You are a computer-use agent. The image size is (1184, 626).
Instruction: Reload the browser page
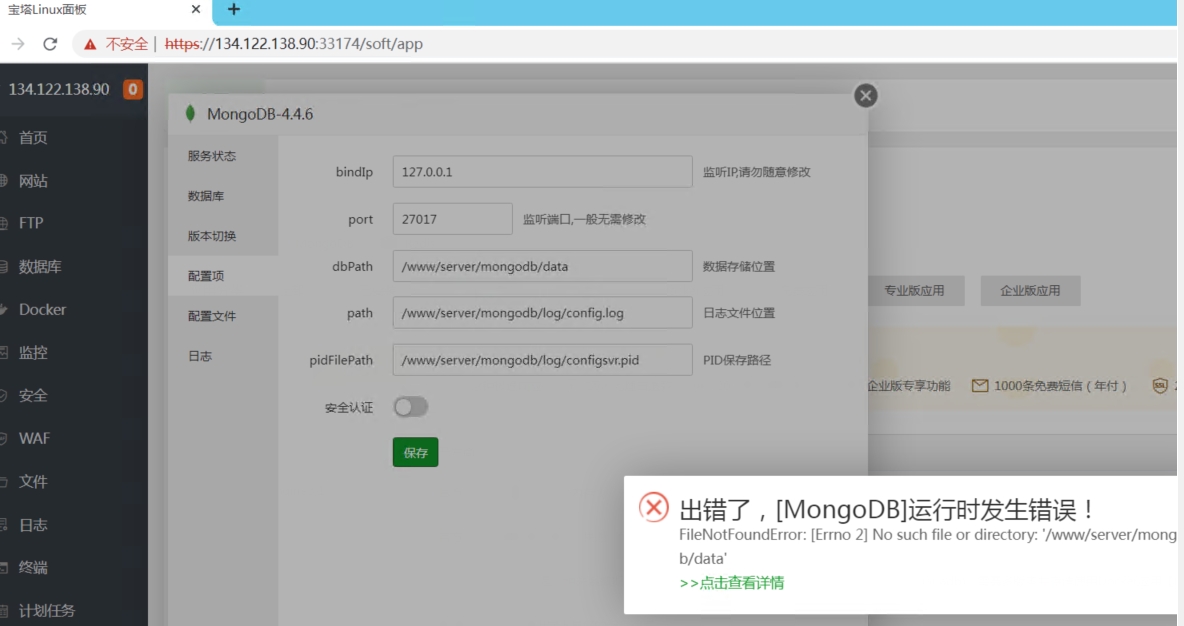pyautogui.click(x=50, y=44)
